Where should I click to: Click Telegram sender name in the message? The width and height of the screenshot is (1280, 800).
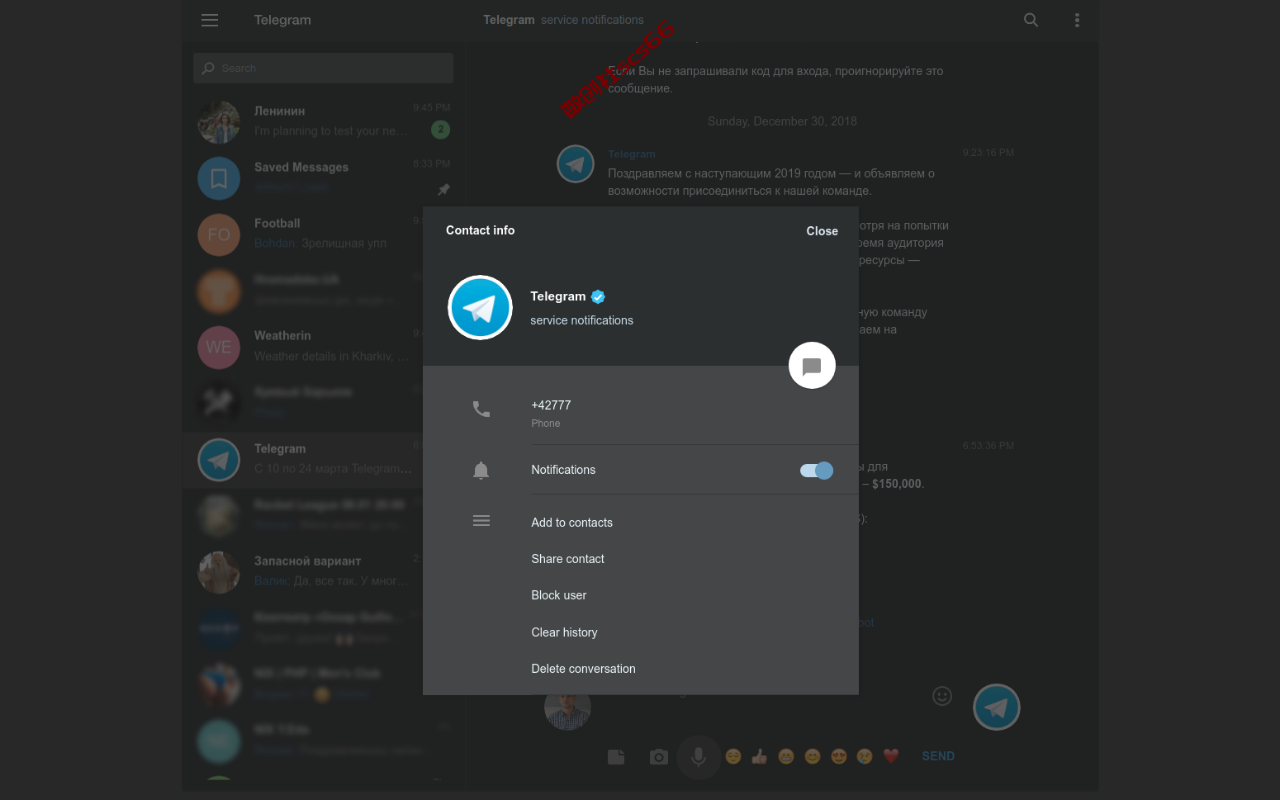[632, 154]
